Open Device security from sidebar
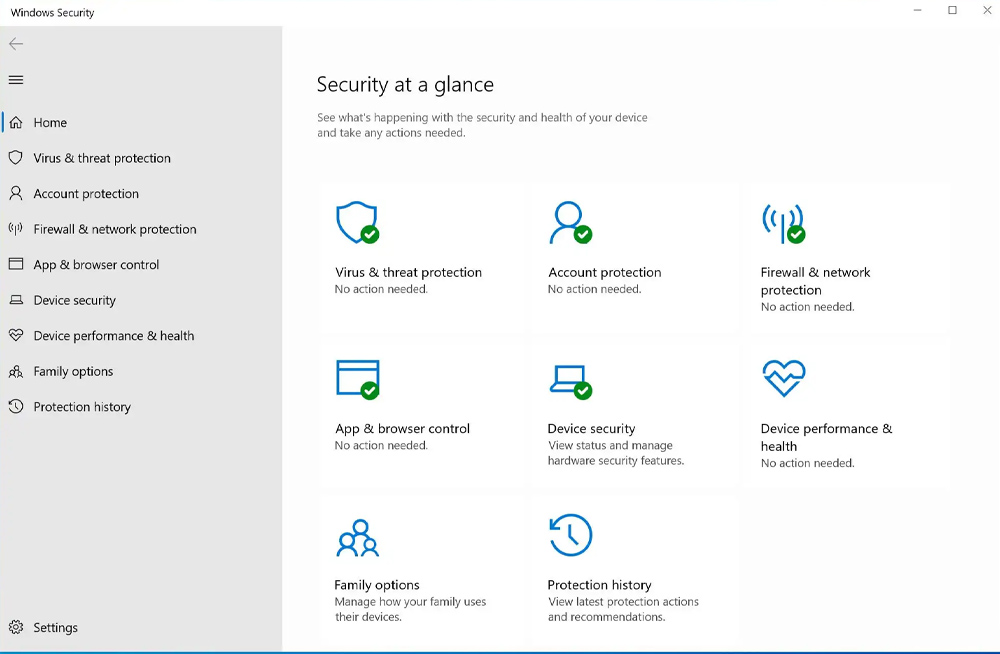This screenshot has height=654, width=1000. 75,301
